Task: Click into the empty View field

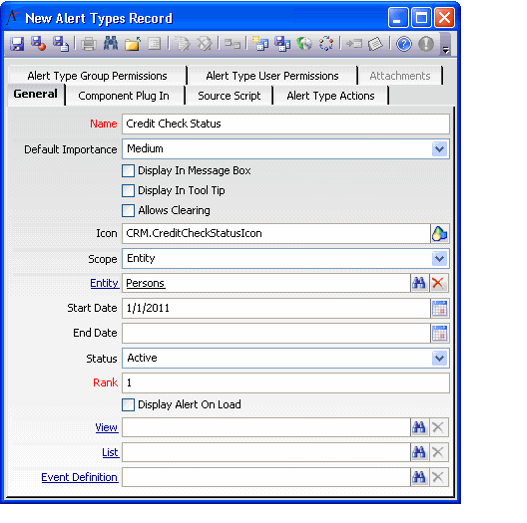Action: [x=266, y=427]
